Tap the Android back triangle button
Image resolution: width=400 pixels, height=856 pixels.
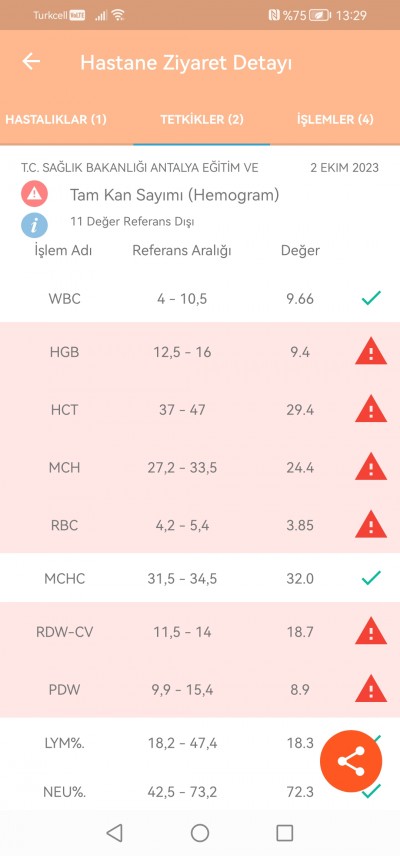pos(114,833)
